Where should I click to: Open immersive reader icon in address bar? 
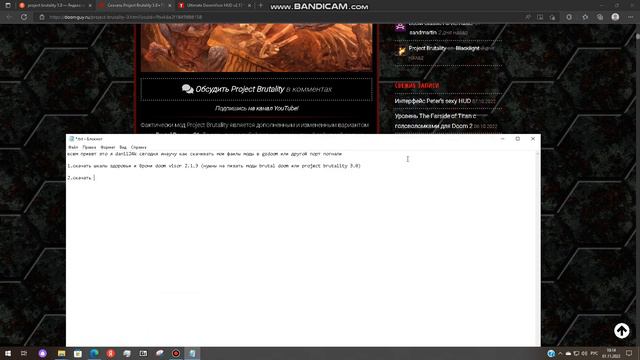(540, 17)
